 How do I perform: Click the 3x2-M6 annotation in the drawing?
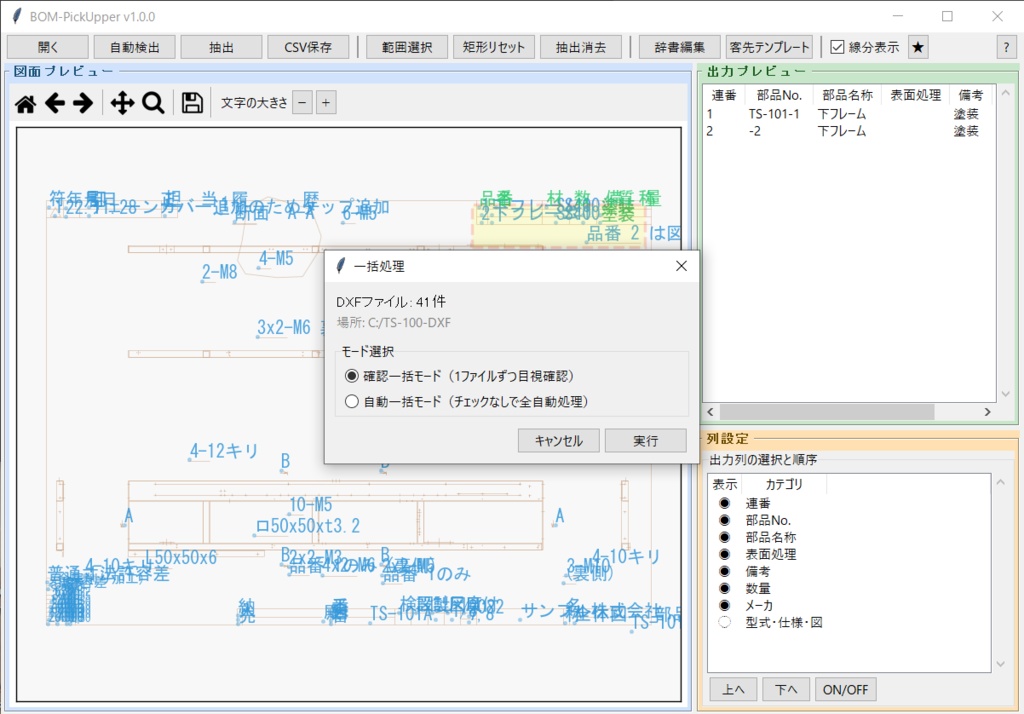pyautogui.click(x=284, y=327)
